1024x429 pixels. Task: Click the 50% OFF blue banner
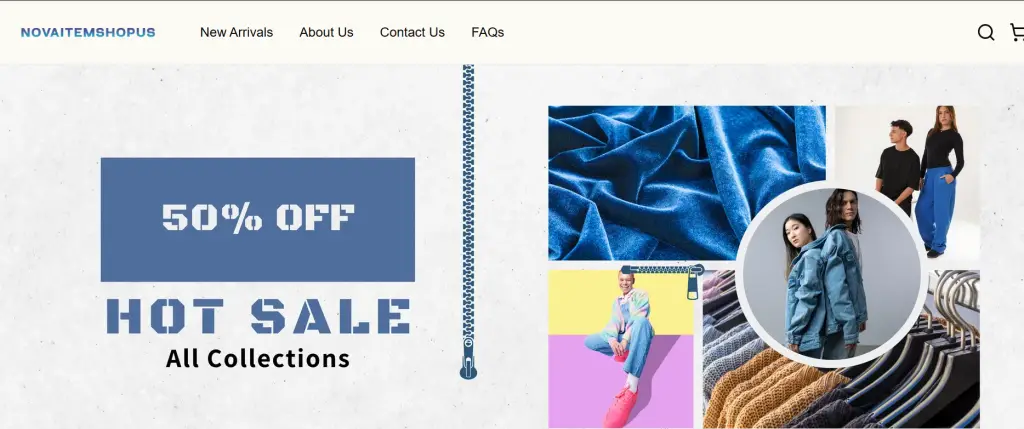[258, 219]
